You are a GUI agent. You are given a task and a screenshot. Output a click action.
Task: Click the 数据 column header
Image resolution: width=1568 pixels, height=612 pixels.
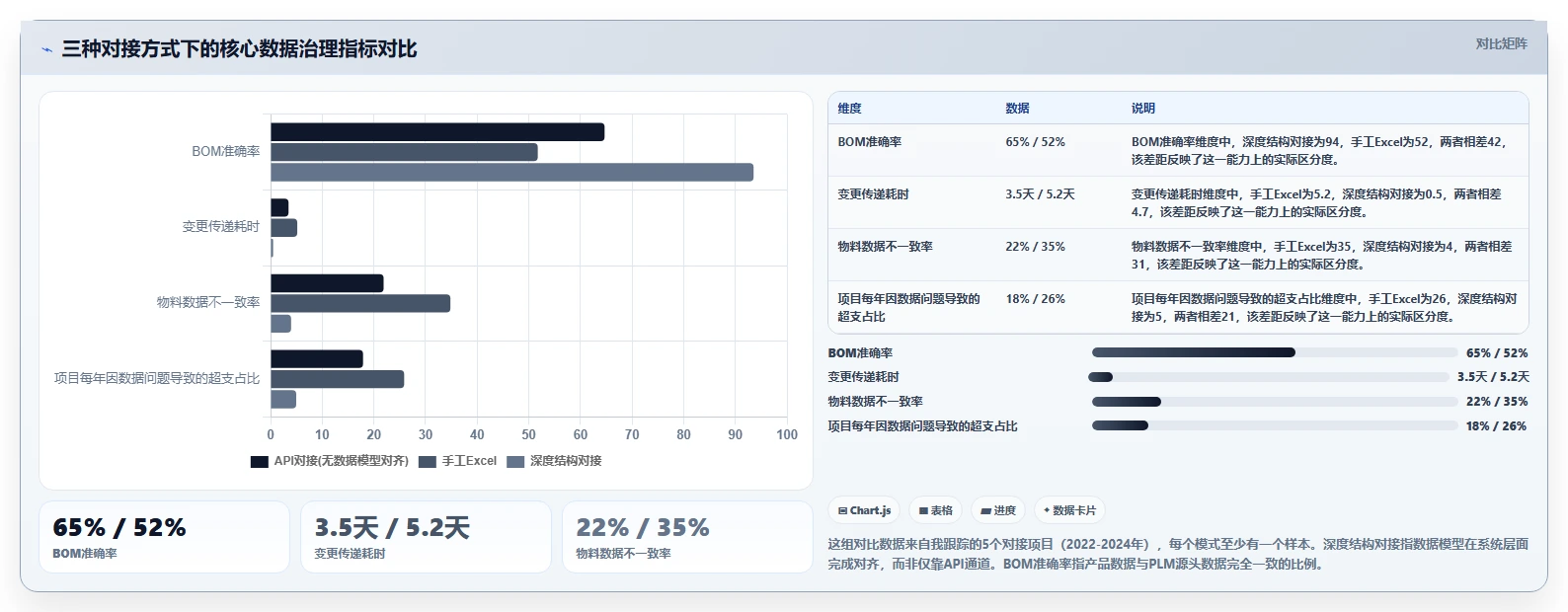tap(1017, 109)
